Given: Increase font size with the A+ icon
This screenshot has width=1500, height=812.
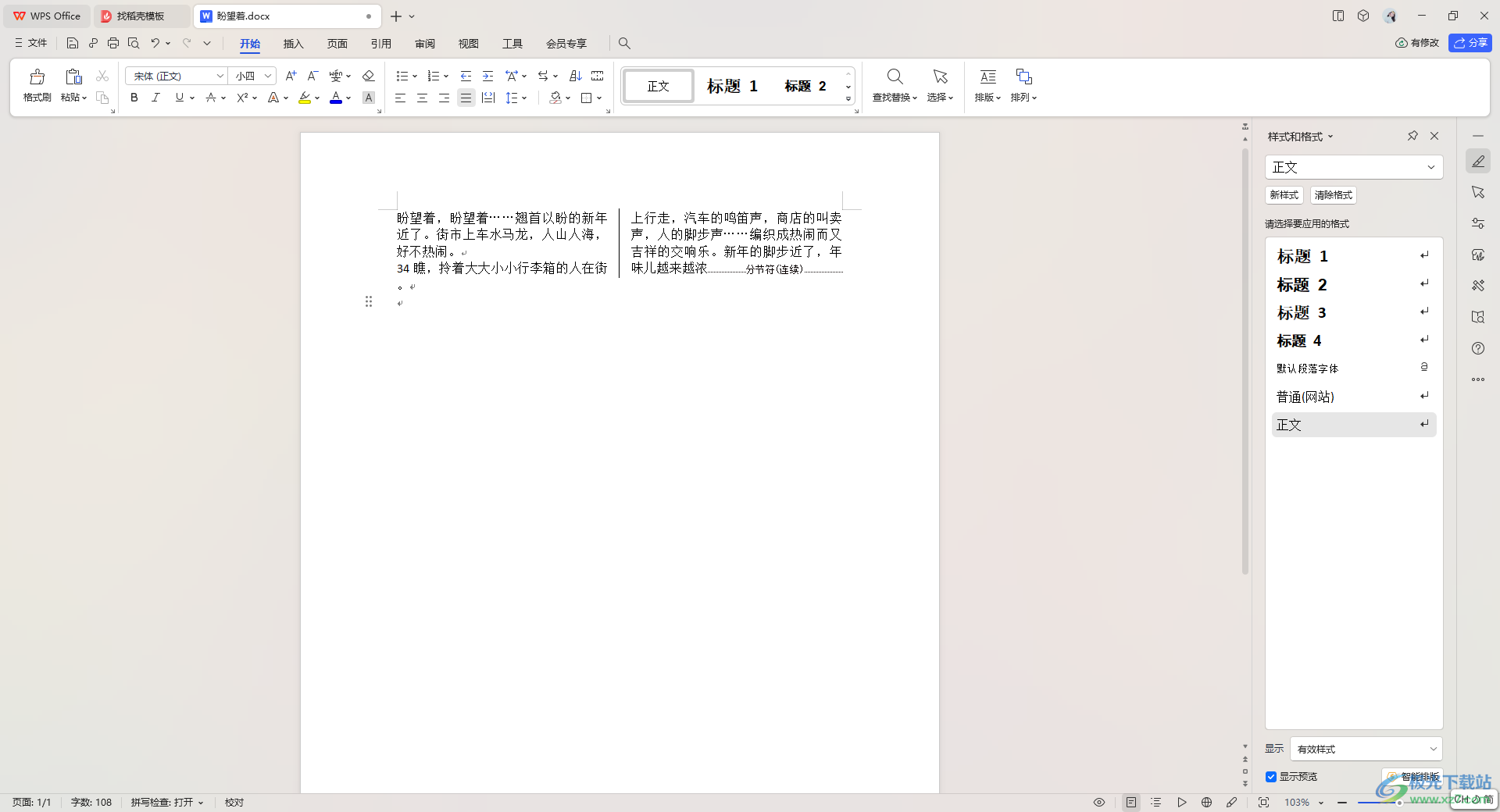Looking at the screenshot, I should pyautogui.click(x=291, y=76).
